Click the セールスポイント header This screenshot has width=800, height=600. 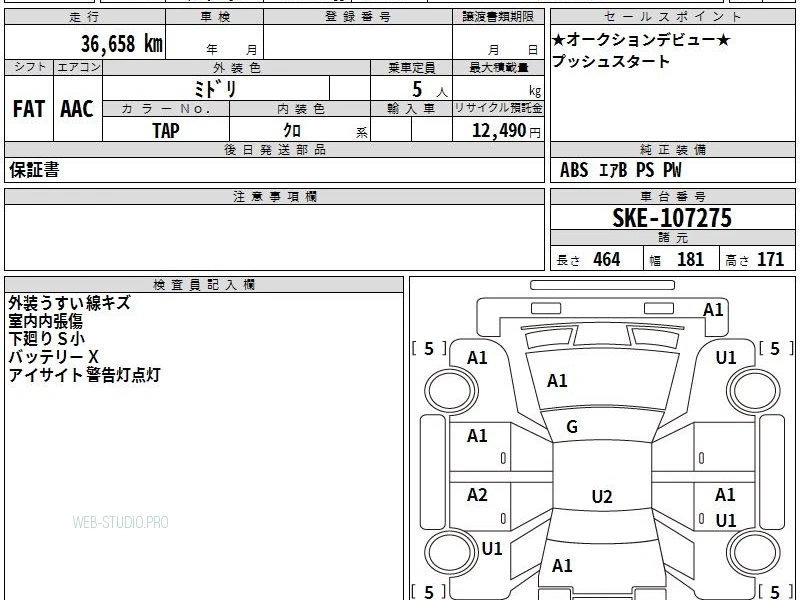pyautogui.click(x=672, y=17)
